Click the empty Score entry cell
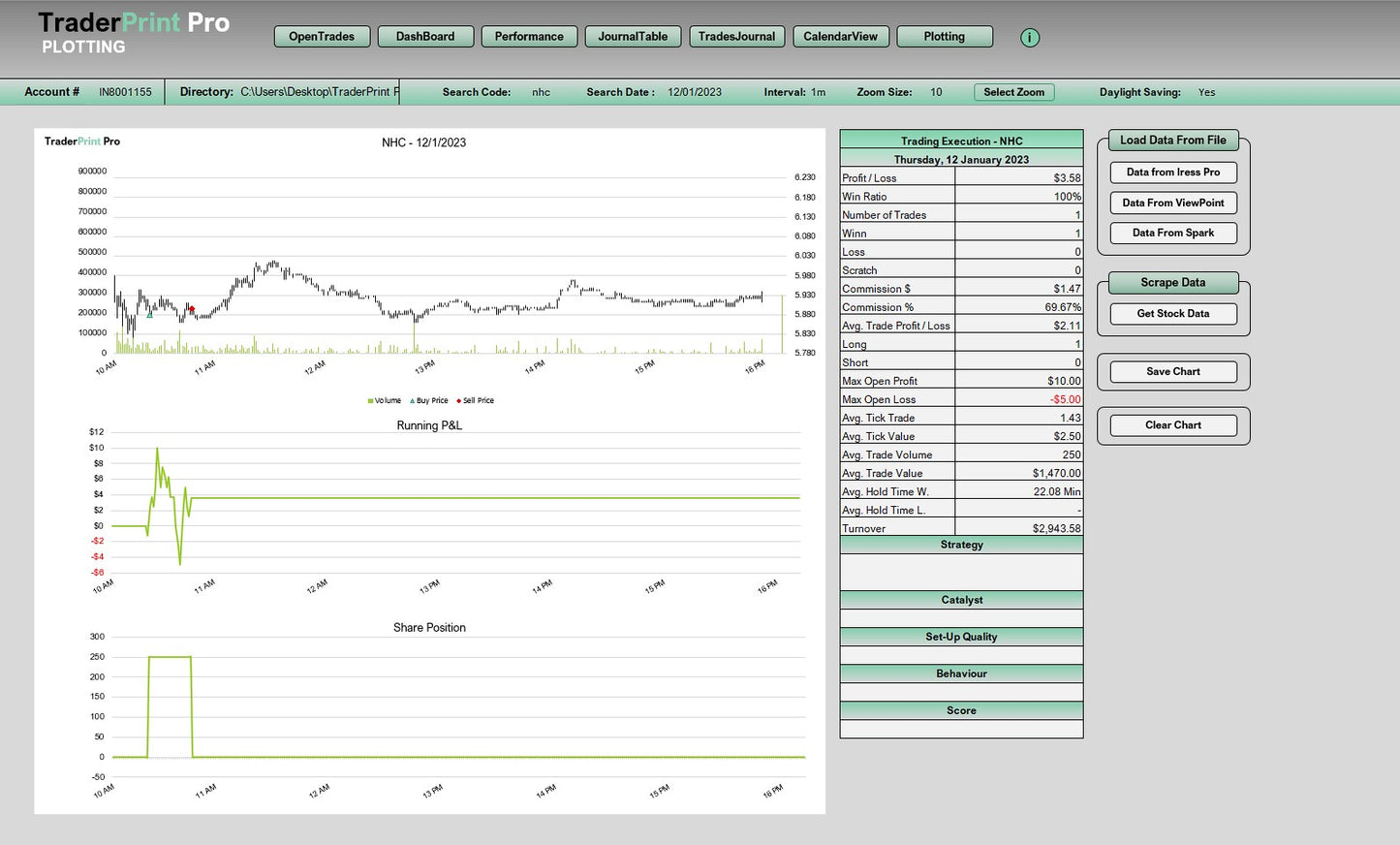 tap(961, 729)
